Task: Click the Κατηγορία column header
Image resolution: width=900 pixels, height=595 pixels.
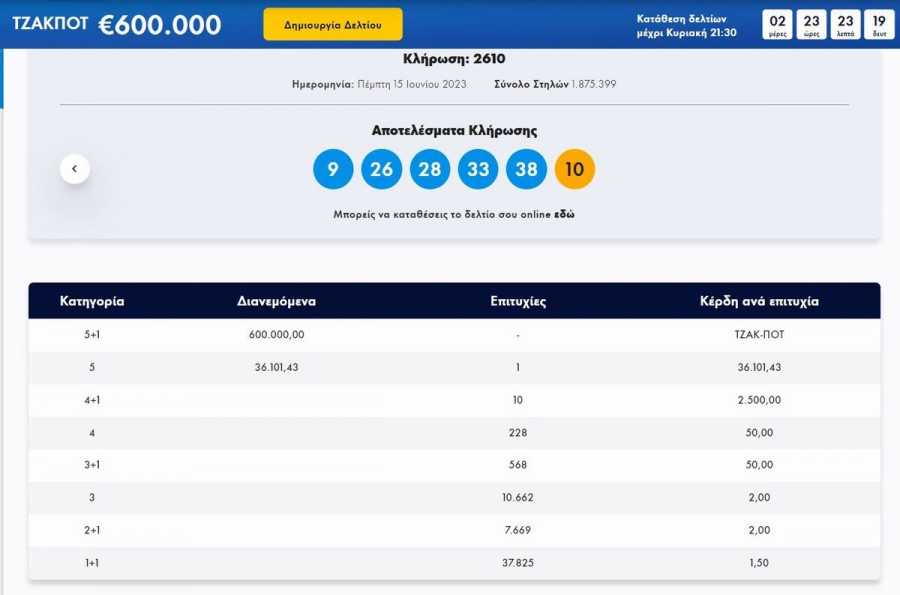Action: pyautogui.click(x=92, y=301)
